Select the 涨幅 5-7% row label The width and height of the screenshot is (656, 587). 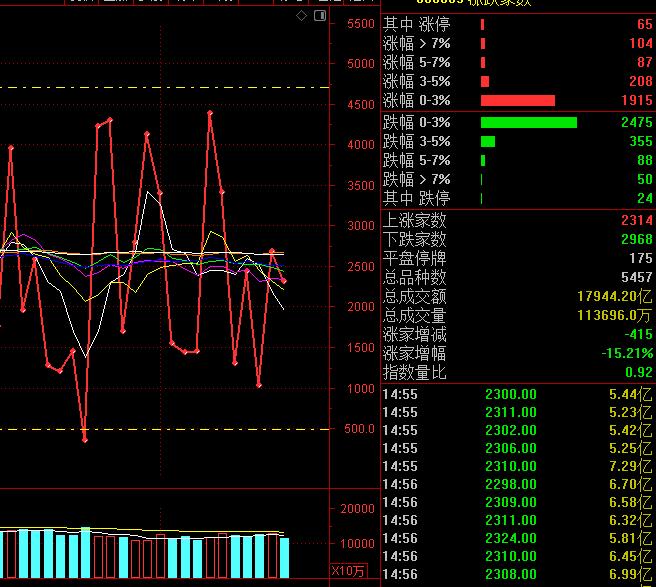pos(417,62)
